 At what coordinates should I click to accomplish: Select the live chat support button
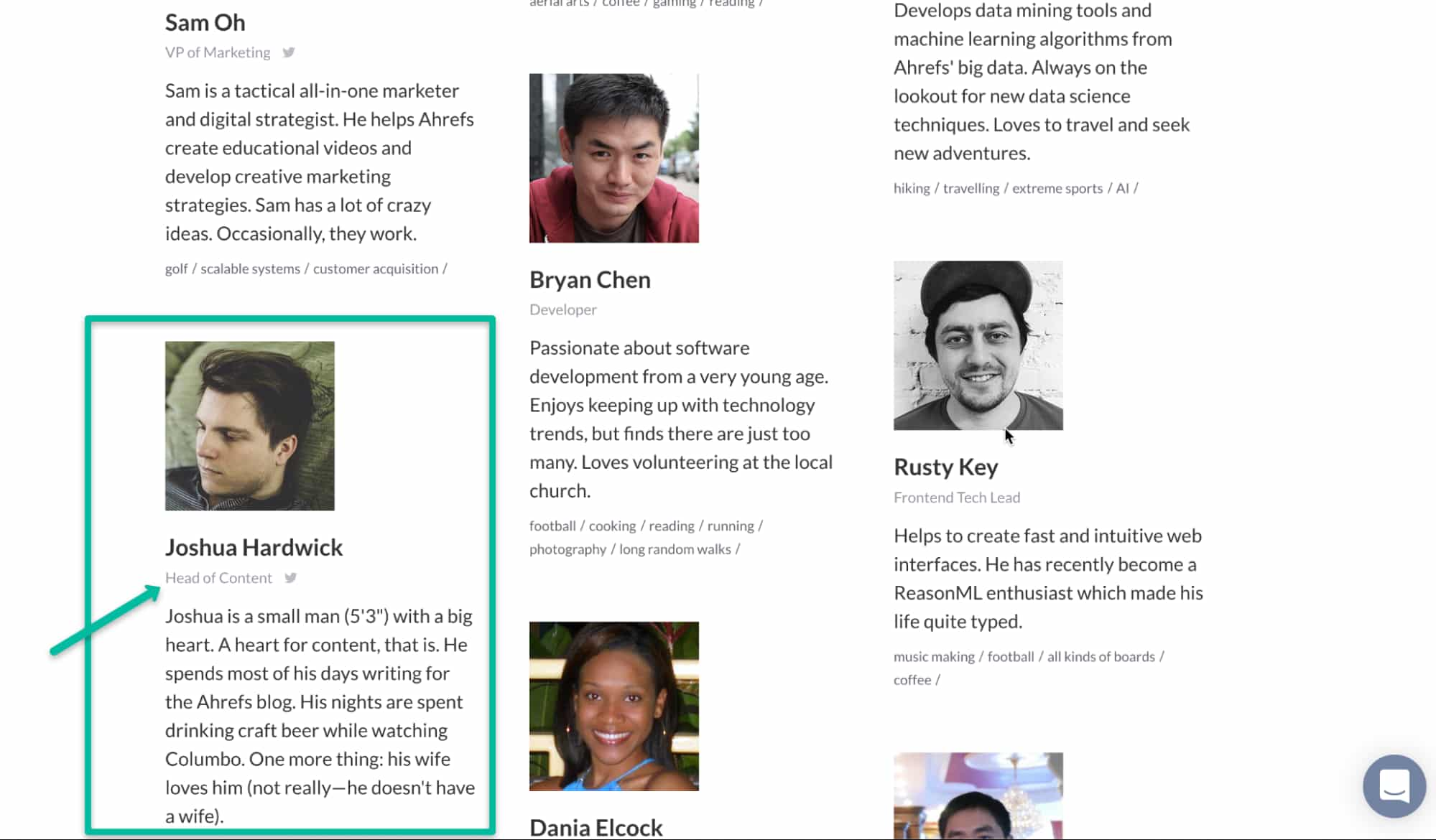[1394, 786]
